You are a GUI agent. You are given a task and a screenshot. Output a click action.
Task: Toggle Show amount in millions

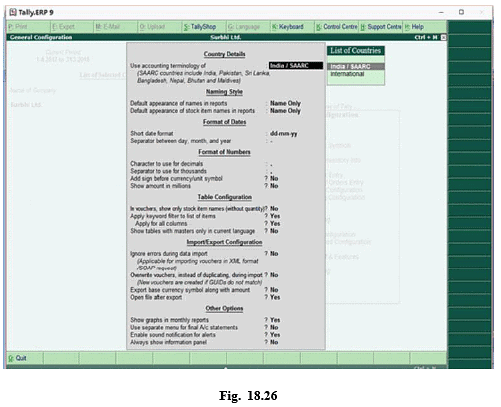(274, 186)
